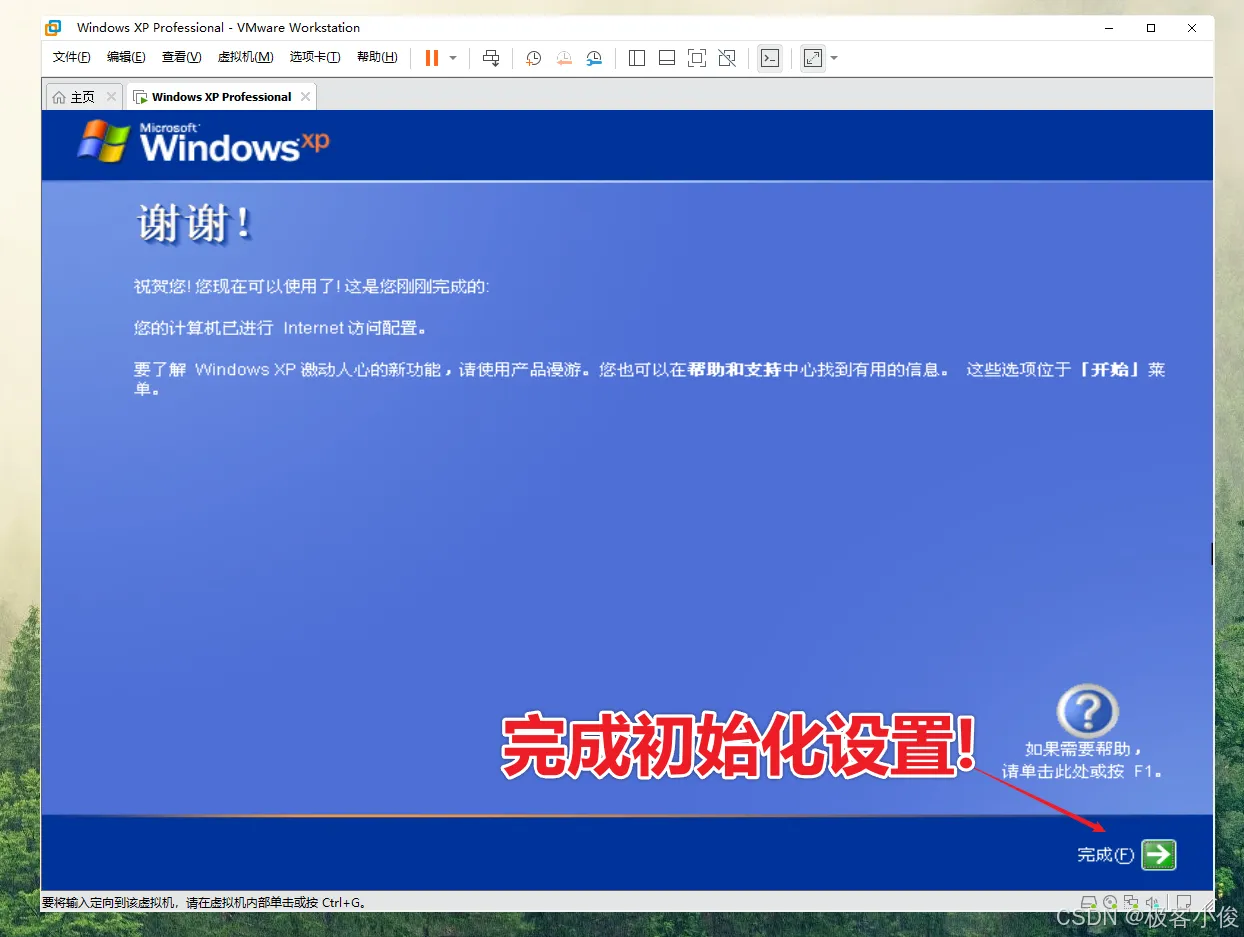Image resolution: width=1244 pixels, height=937 pixels.
Task: Click the message log icon in status bar
Action: [1184, 902]
